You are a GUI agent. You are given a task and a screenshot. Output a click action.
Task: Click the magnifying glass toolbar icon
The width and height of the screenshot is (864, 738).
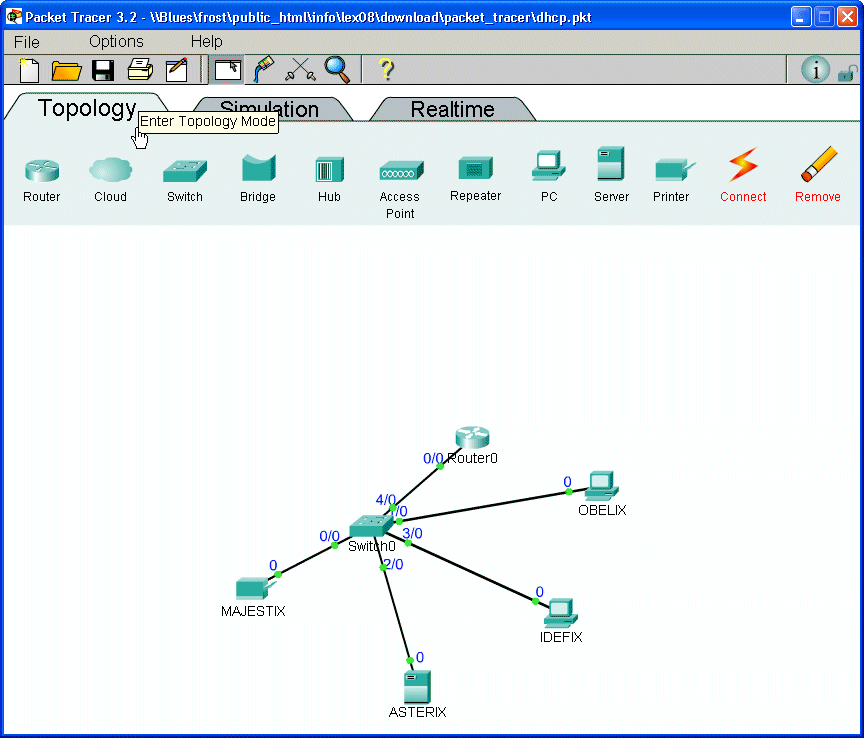point(337,70)
